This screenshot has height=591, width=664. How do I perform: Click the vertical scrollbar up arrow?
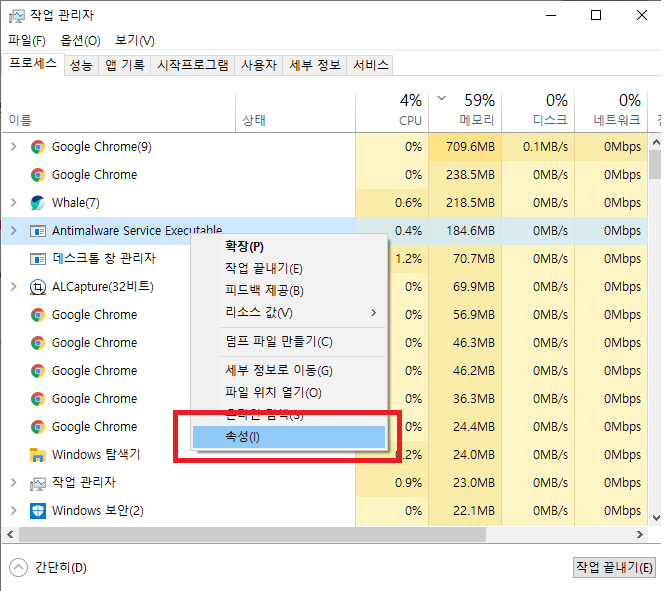point(656,142)
